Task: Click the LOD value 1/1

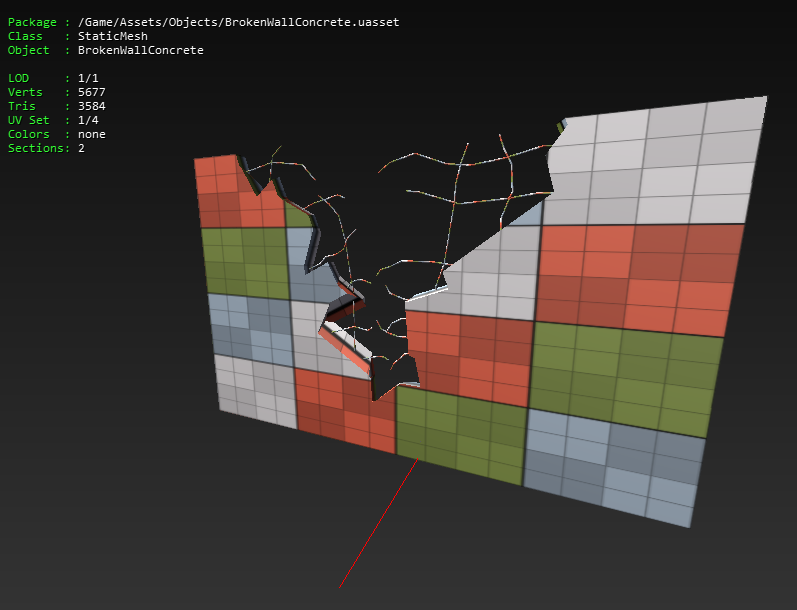Action: tap(88, 78)
